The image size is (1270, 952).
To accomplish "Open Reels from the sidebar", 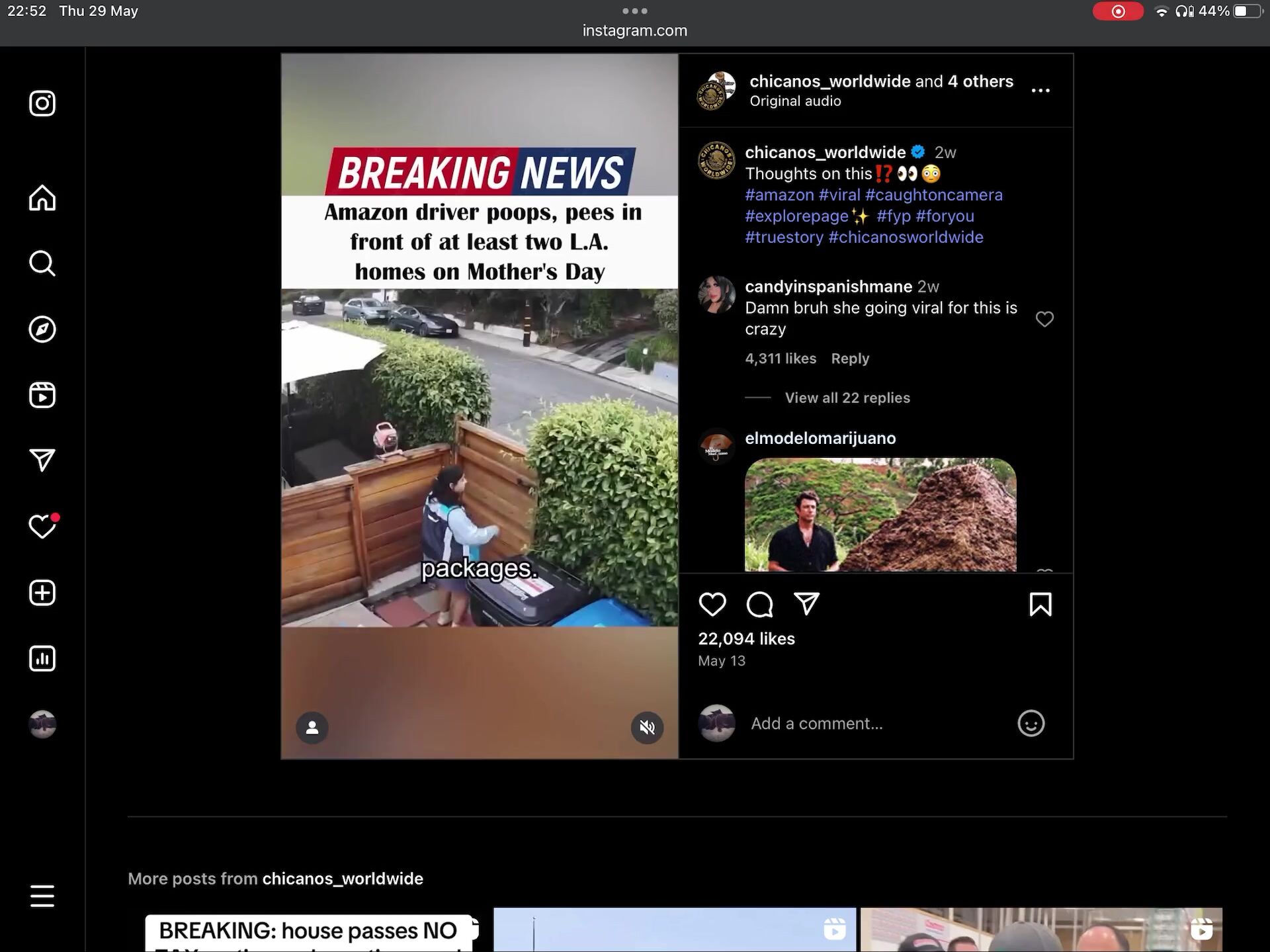I will click(42, 395).
